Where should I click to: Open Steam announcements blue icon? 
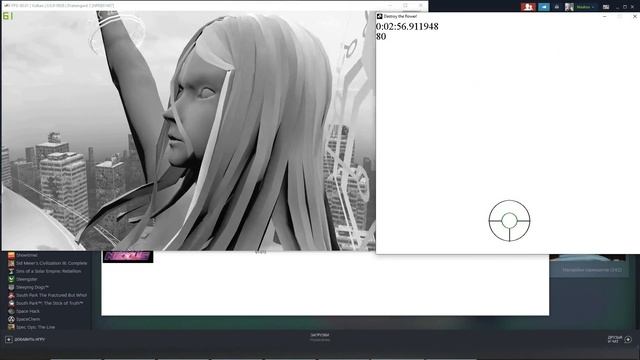(544, 7)
